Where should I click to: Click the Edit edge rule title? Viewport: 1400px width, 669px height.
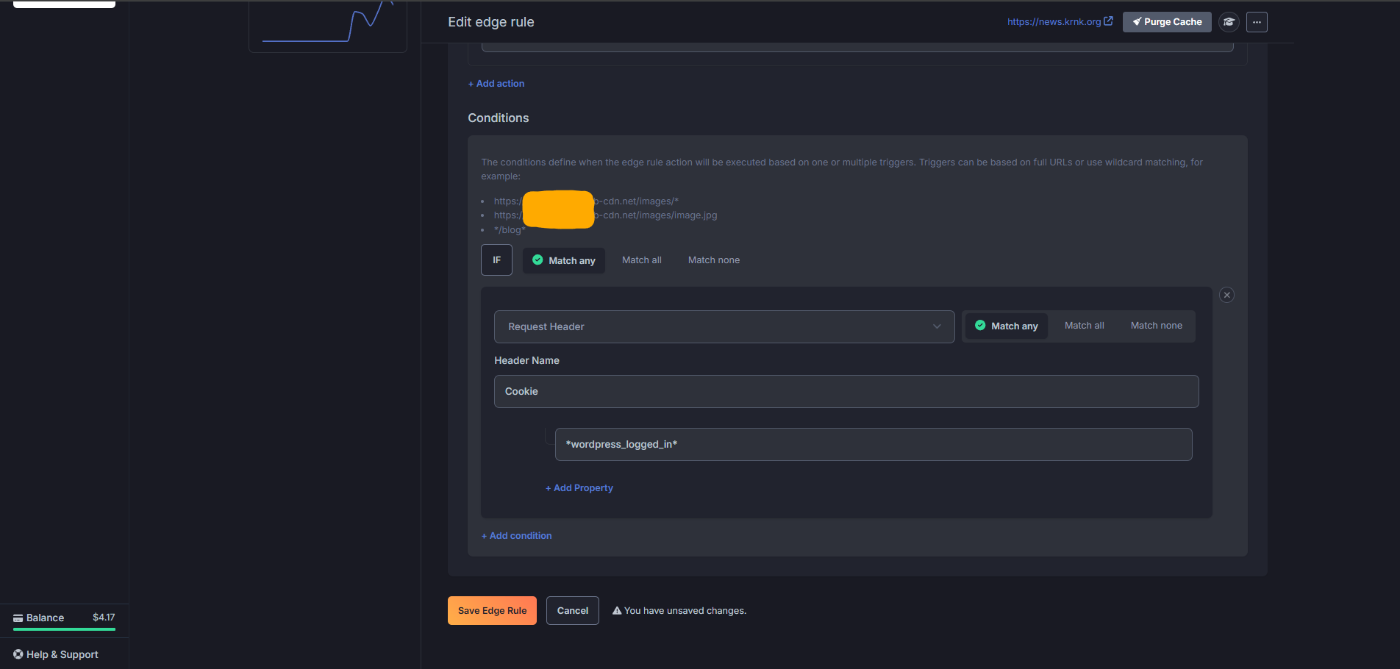click(x=491, y=22)
